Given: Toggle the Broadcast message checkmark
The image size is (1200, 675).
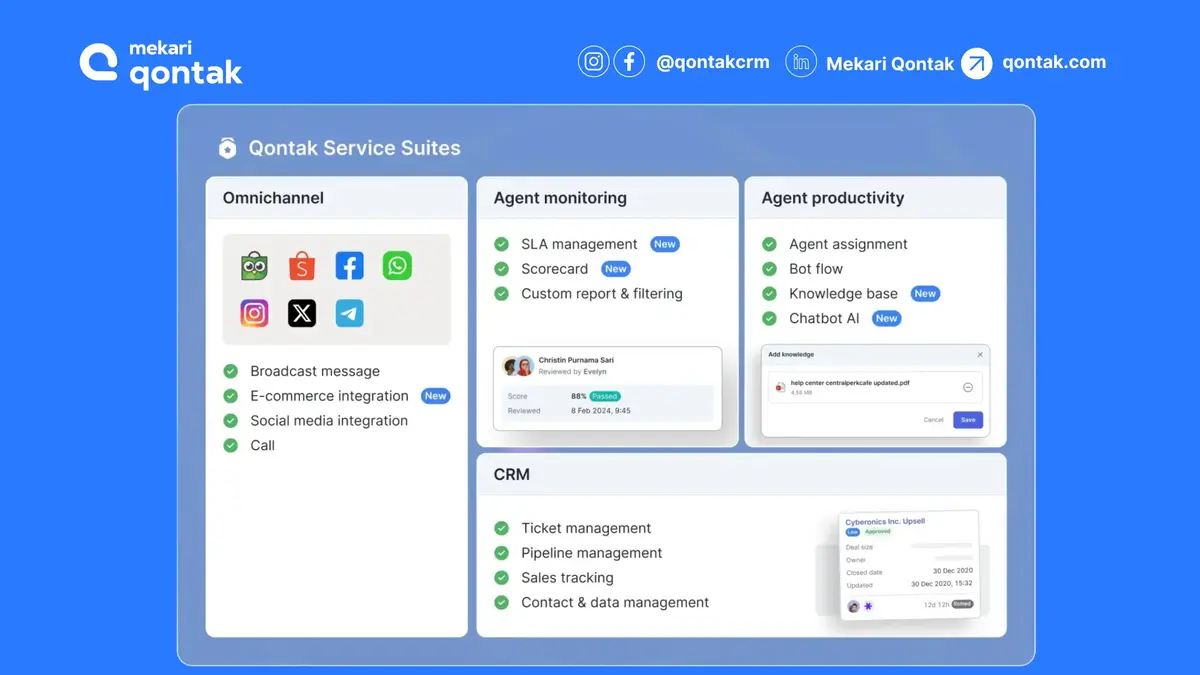Looking at the screenshot, I should click(231, 371).
